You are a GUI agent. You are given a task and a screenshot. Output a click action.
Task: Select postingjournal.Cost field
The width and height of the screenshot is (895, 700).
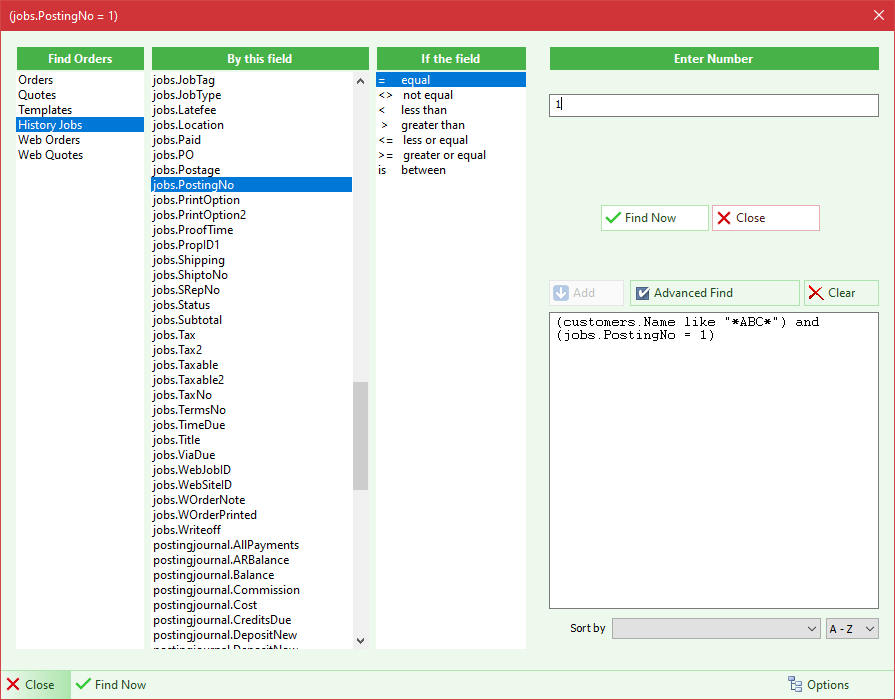[x=252, y=605]
